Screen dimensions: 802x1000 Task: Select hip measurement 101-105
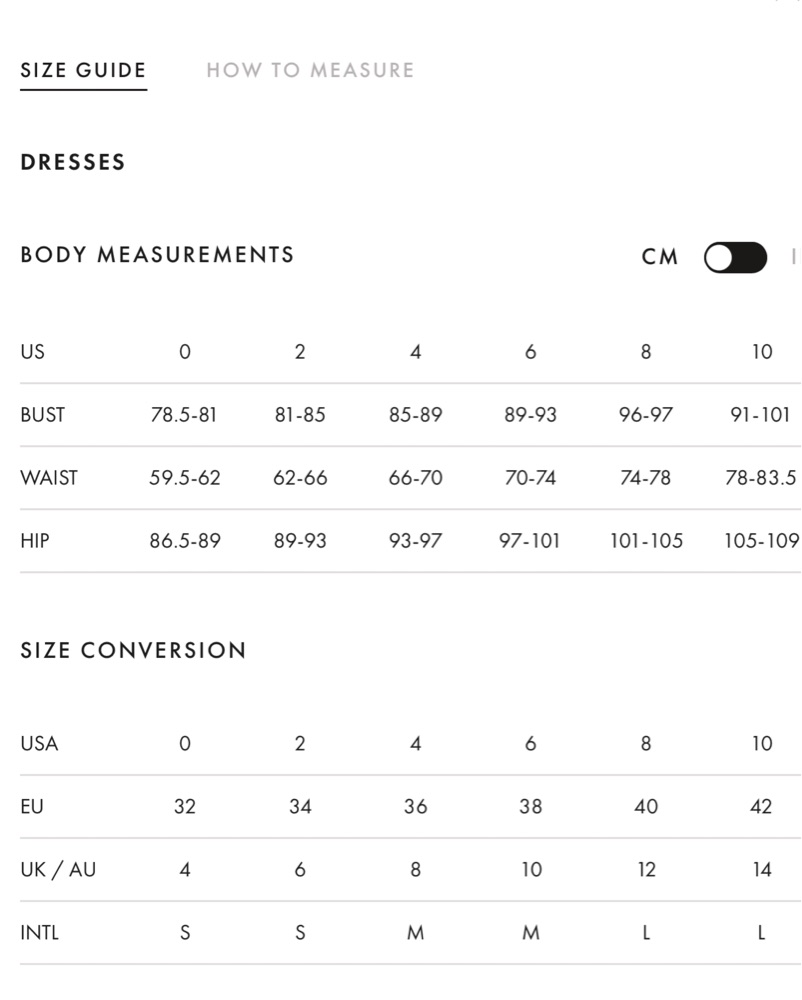pos(646,541)
